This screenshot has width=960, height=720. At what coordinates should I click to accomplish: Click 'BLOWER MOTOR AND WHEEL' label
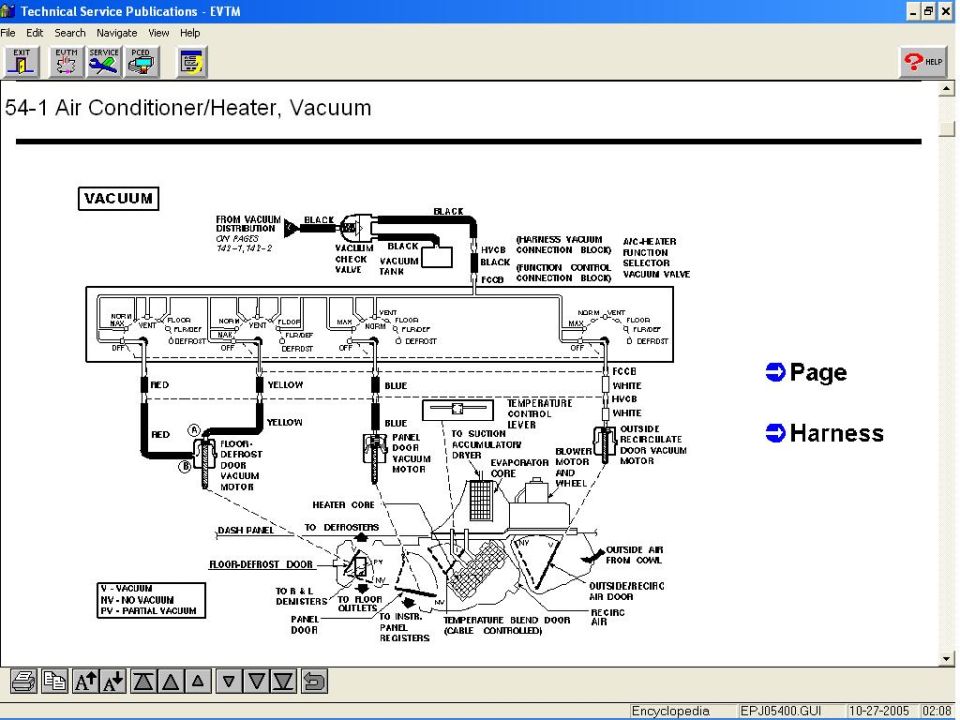(573, 467)
